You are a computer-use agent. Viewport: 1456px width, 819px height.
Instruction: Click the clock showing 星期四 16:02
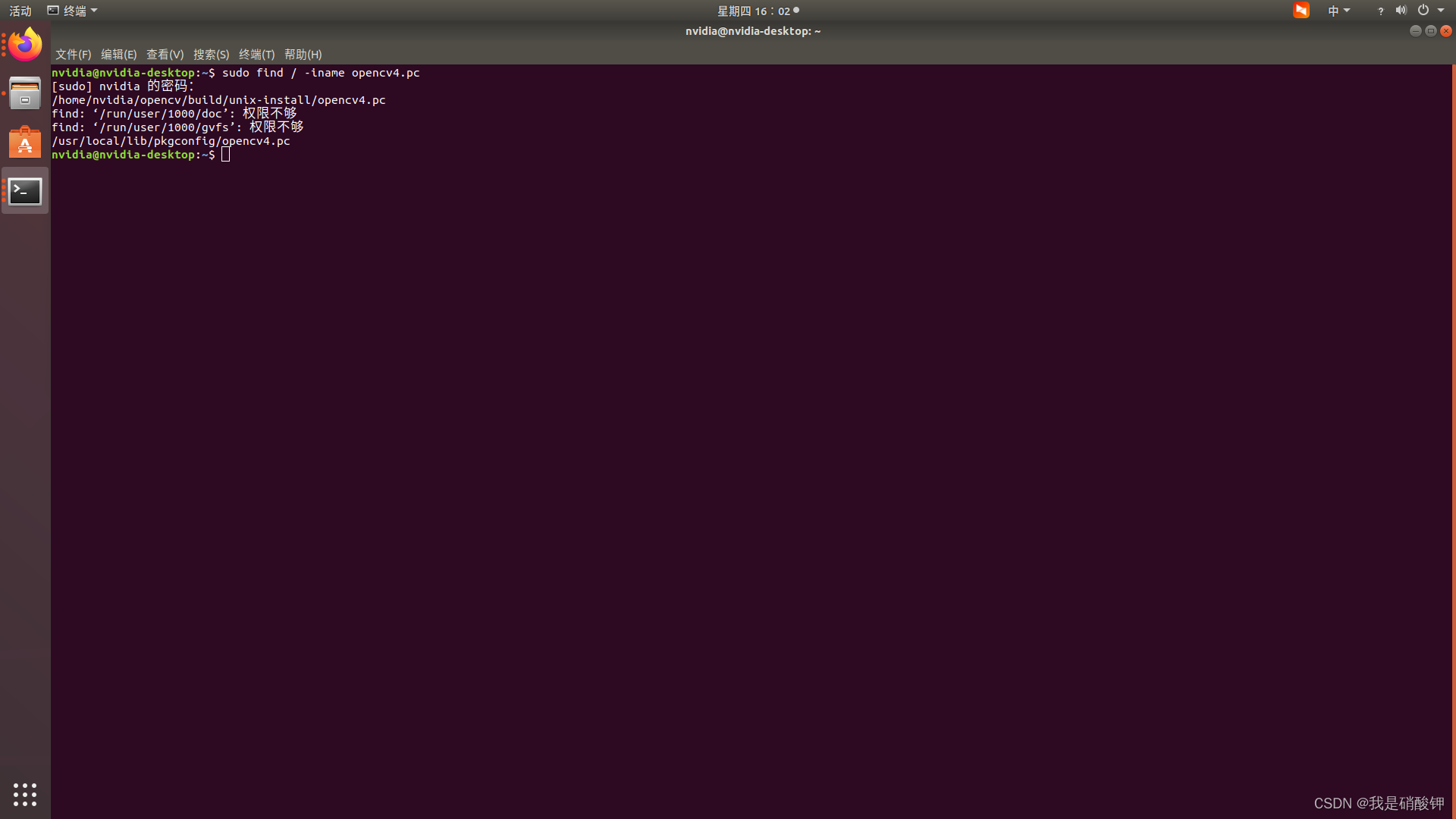click(756, 11)
